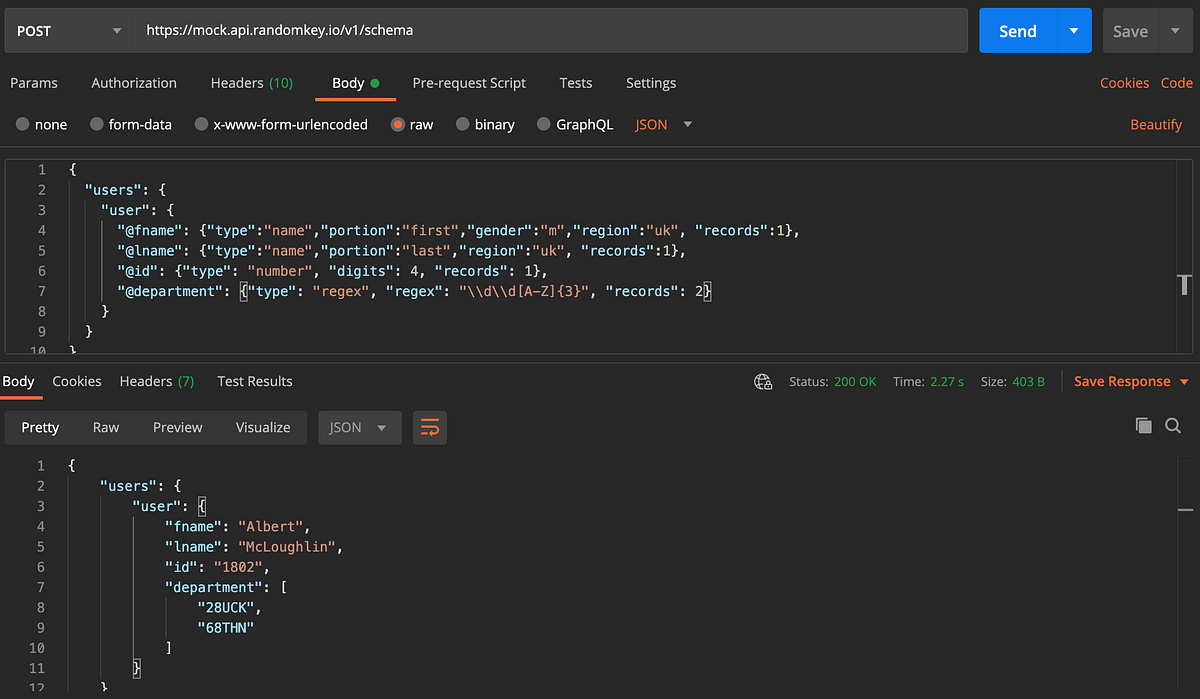Click the wrap lines icon in response toolbar
Image resolution: width=1200 pixels, height=699 pixels.
(430, 427)
